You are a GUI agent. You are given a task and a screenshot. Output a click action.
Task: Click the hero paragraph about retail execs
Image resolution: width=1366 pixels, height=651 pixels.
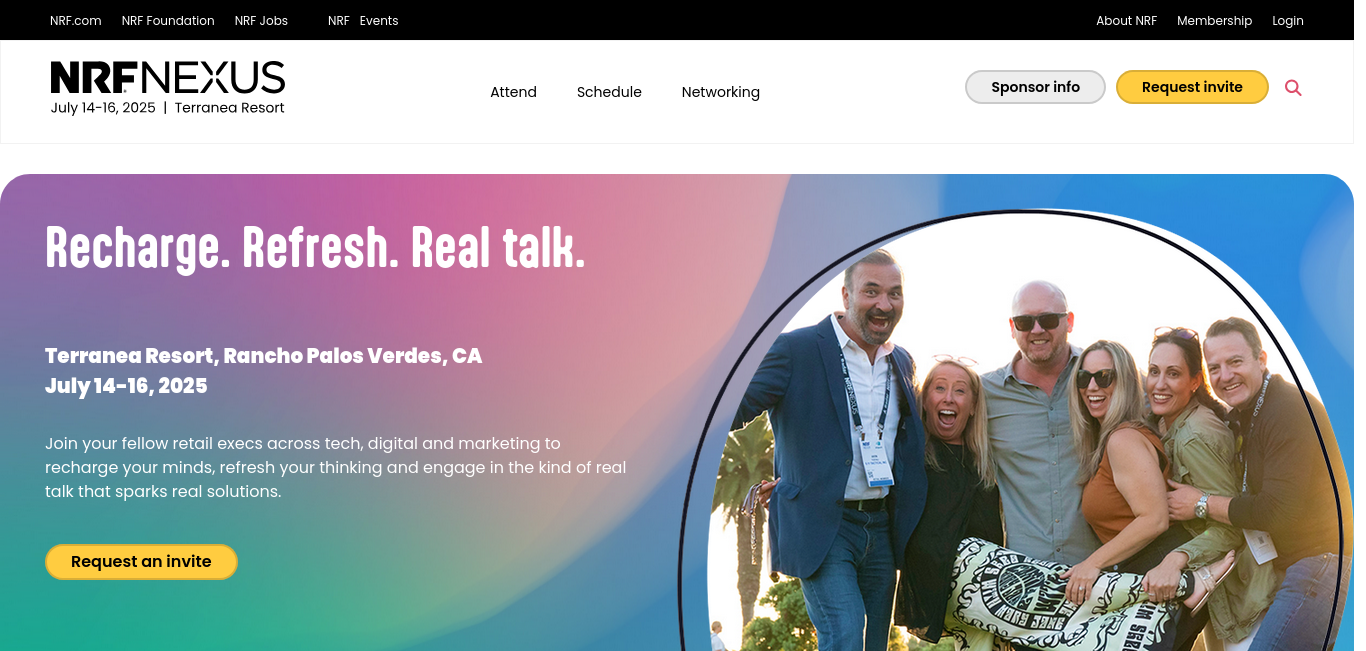point(336,467)
